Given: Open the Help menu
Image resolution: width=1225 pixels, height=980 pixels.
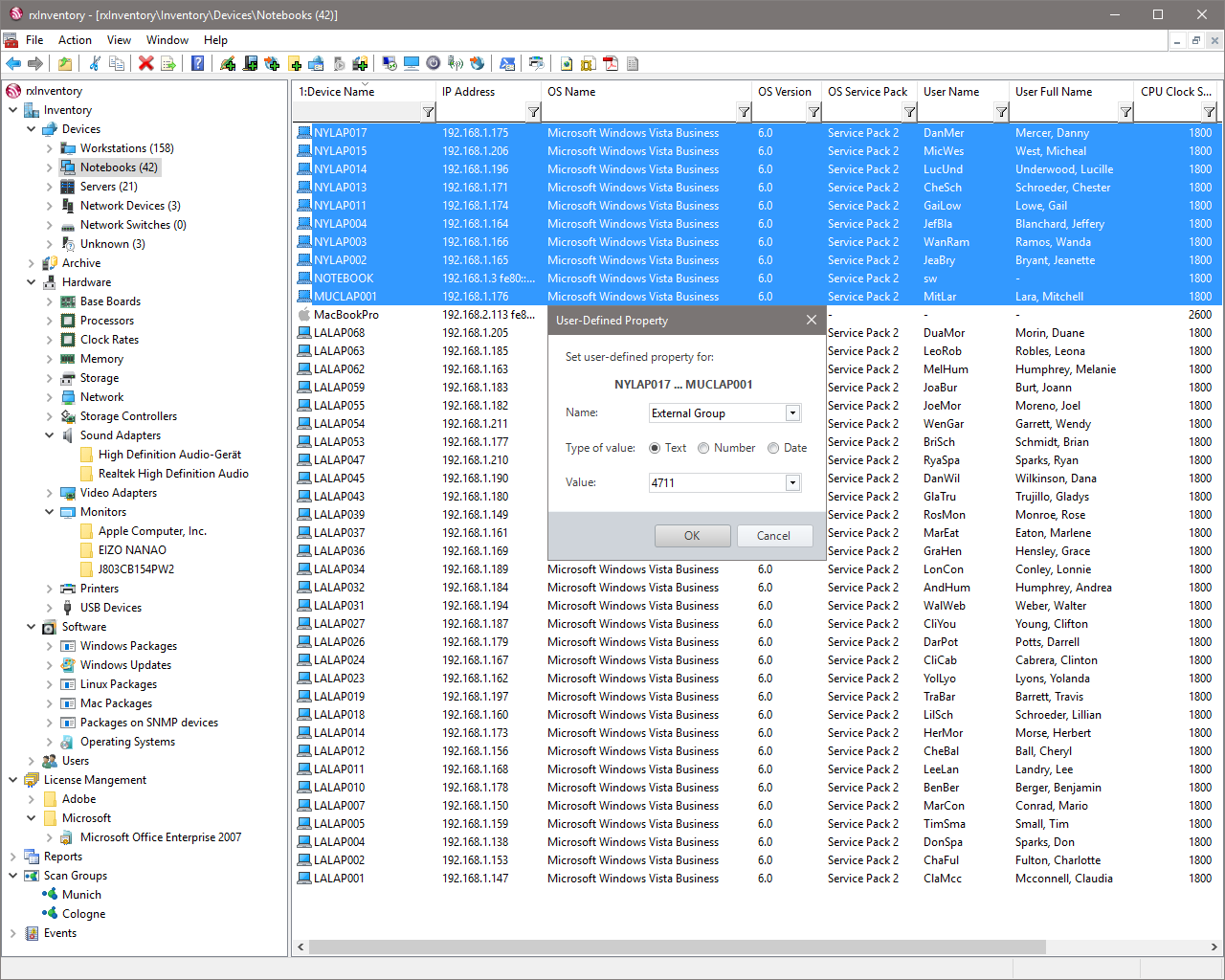Looking at the screenshot, I should (x=215, y=40).
